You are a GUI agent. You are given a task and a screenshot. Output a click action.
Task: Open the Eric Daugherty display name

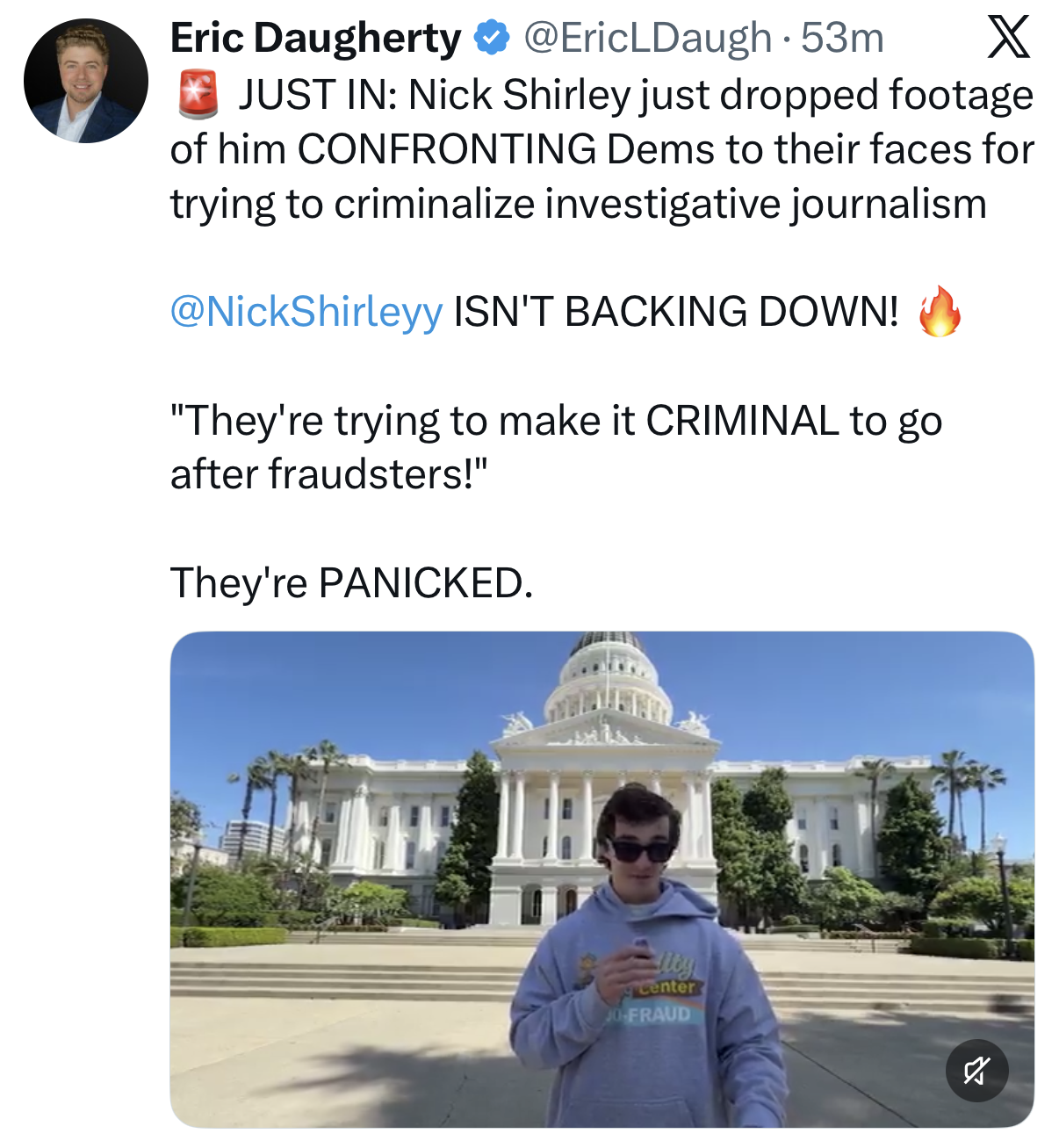point(315,38)
